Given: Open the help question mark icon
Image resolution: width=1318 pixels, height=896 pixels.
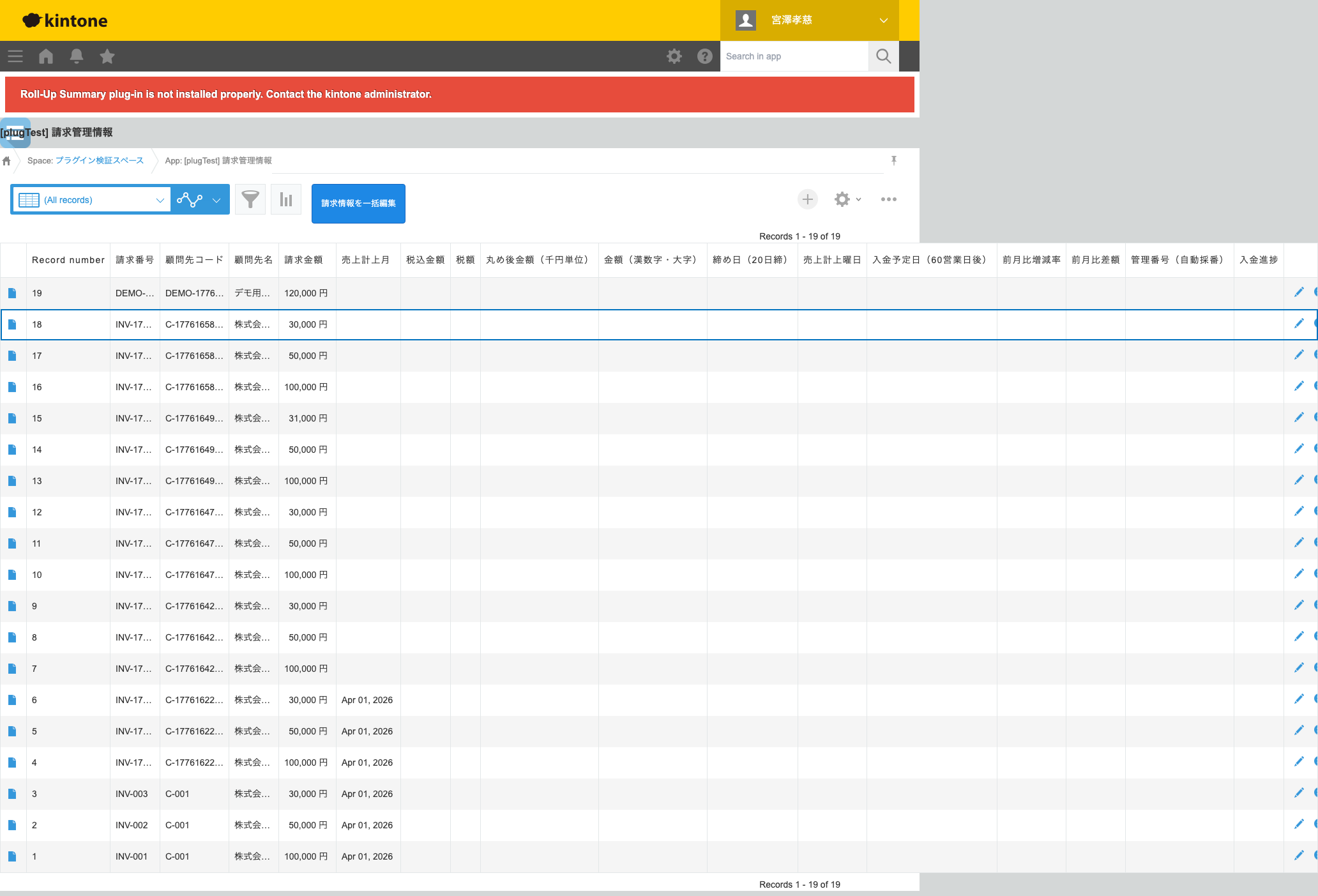Looking at the screenshot, I should pyautogui.click(x=704, y=56).
